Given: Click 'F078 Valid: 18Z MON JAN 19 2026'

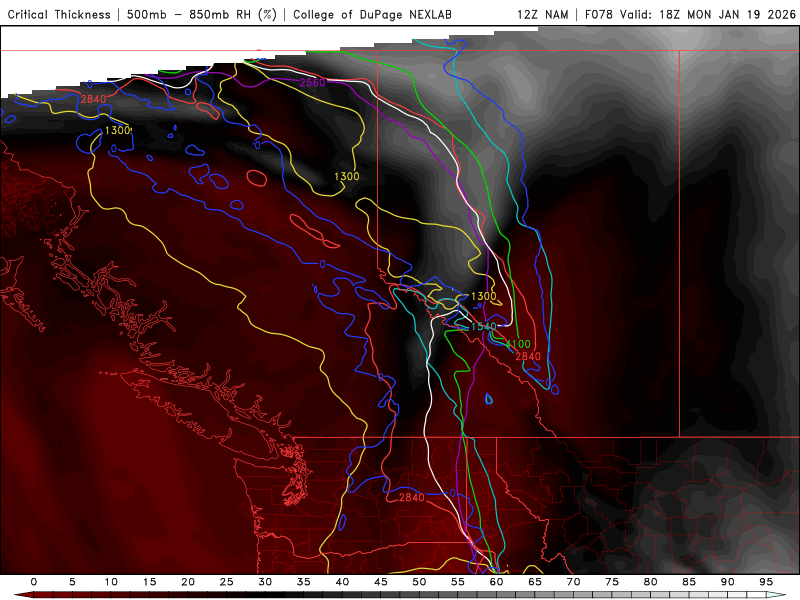Looking at the screenshot, I should point(690,15).
